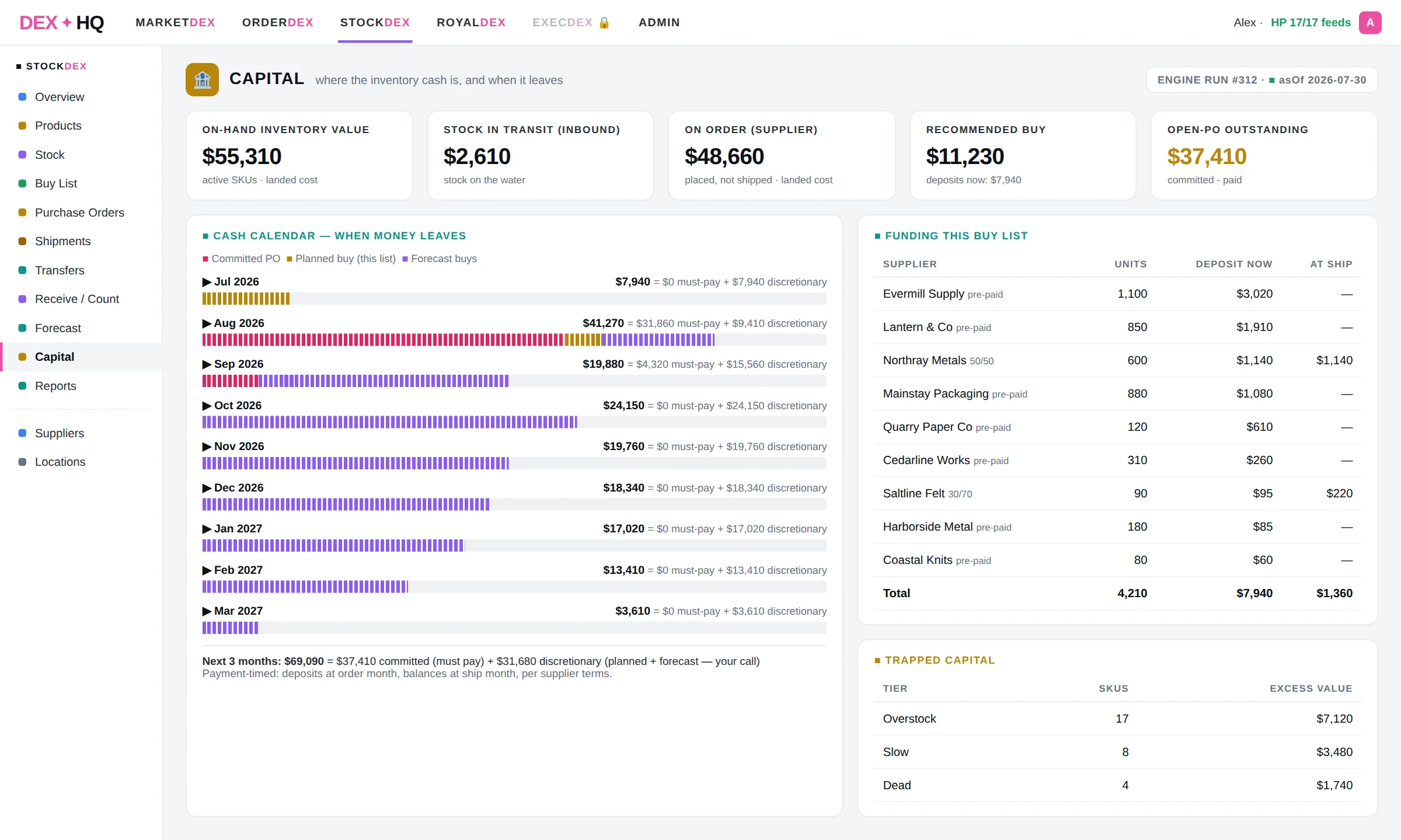The image size is (1401, 840).
Task: Click the green dot beside Buy List
Action: click(x=22, y=183)
